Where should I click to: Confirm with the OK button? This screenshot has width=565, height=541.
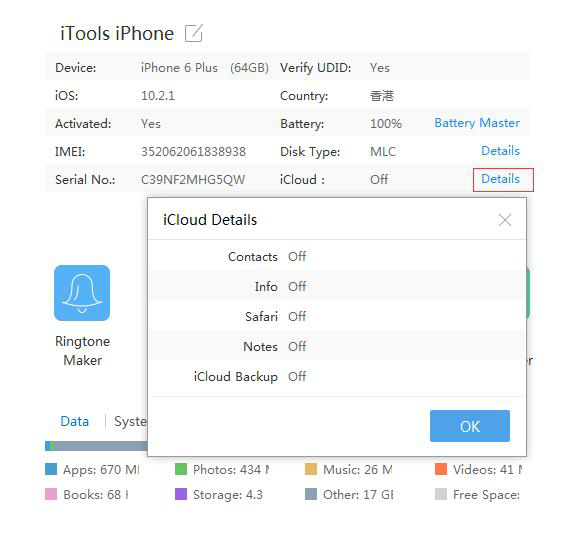tap(470, 426)
